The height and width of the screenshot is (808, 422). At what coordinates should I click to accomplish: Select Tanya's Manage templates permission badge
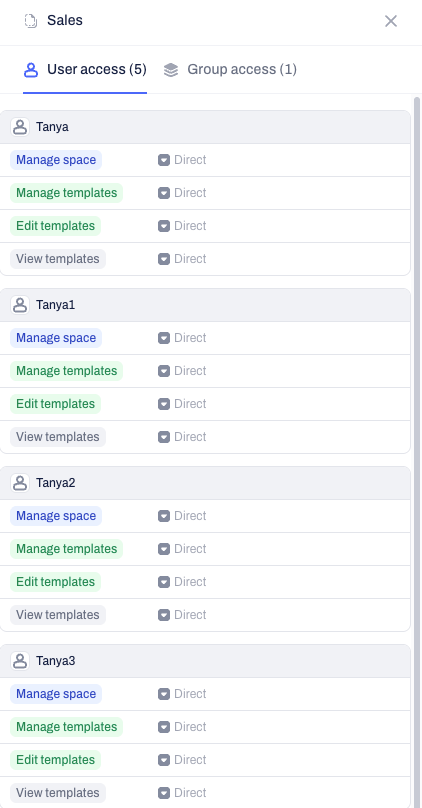tap(66, 193)
